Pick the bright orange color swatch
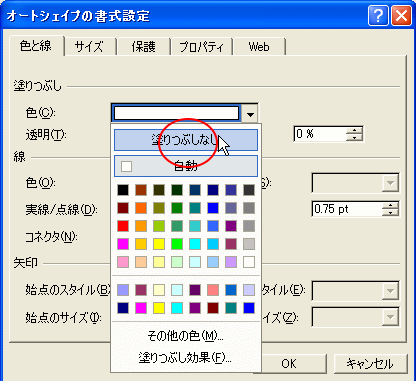The width and height of the screenshot is (416, 381). point(141,208)
